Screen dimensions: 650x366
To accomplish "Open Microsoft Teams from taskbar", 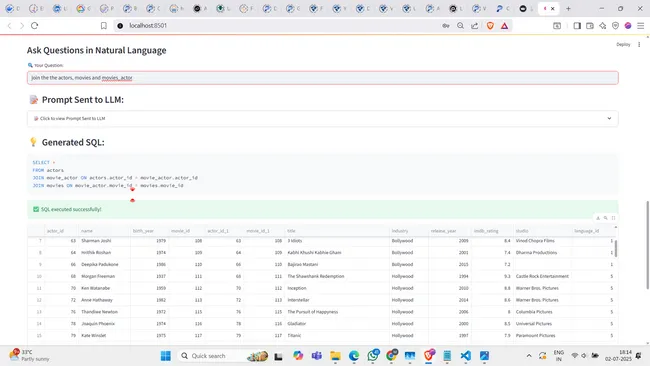I will click(317, 356).
